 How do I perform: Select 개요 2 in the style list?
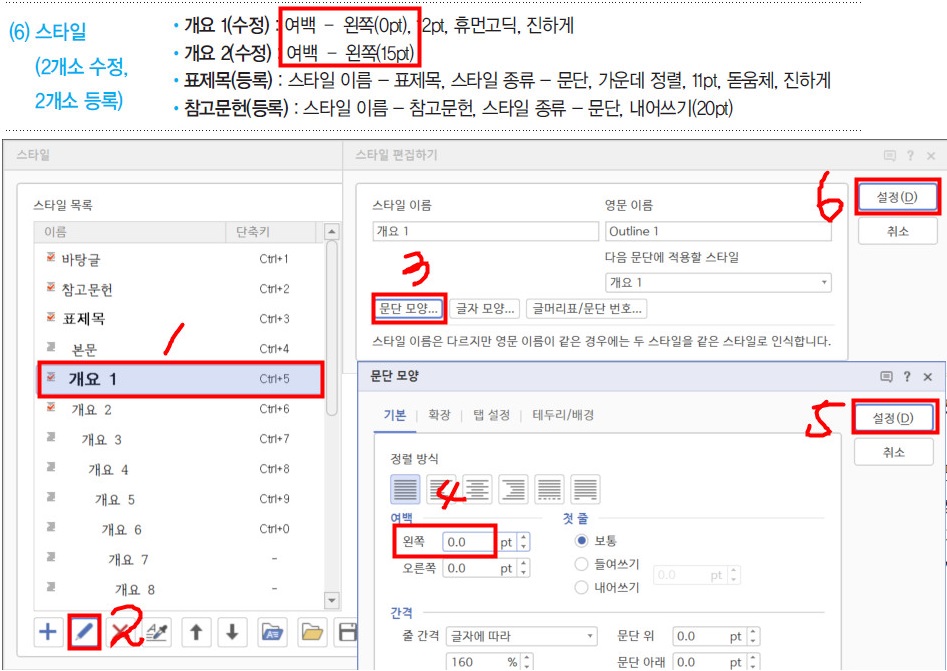point(91,410)
